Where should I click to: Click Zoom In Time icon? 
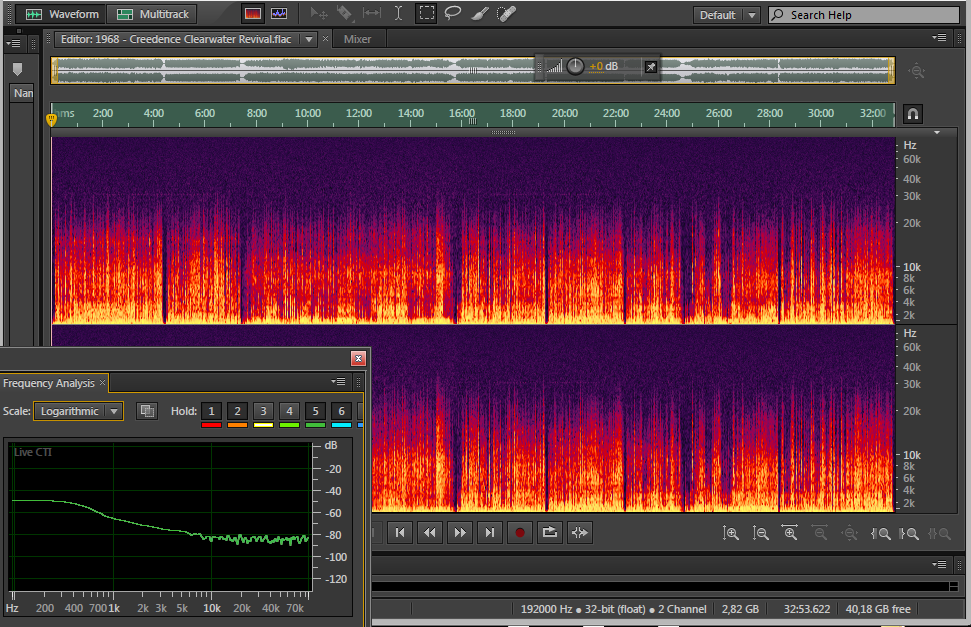click(790, 533)
